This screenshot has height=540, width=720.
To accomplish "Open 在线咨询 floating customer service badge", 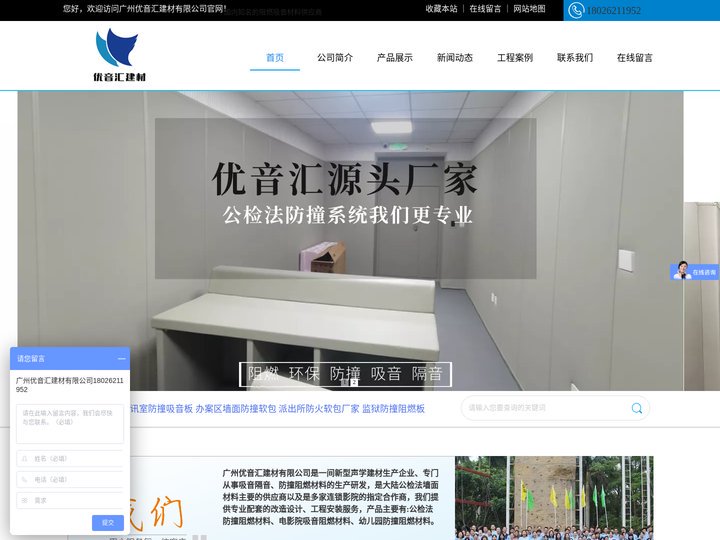I will (694, 271).
